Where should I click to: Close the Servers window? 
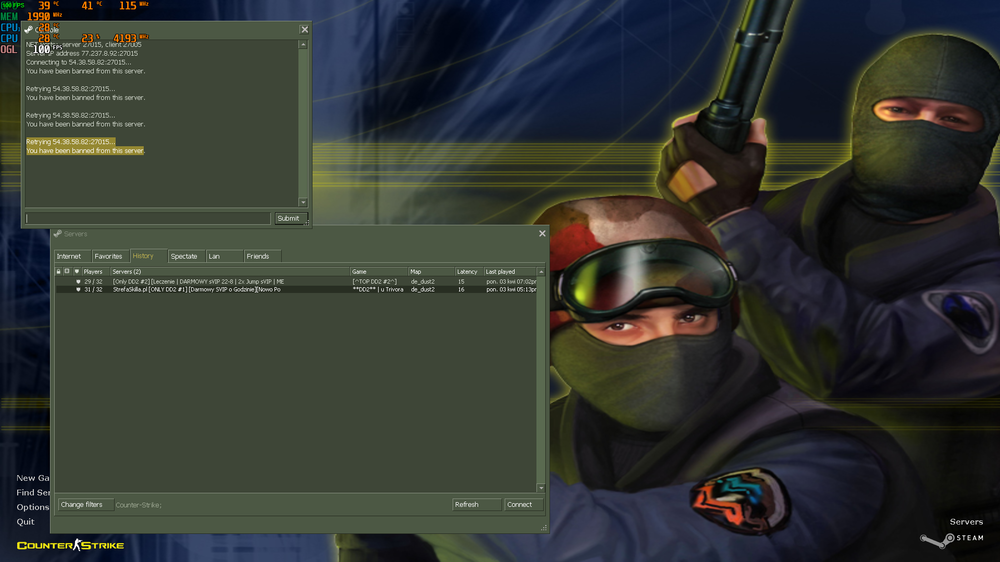point(542,233)
